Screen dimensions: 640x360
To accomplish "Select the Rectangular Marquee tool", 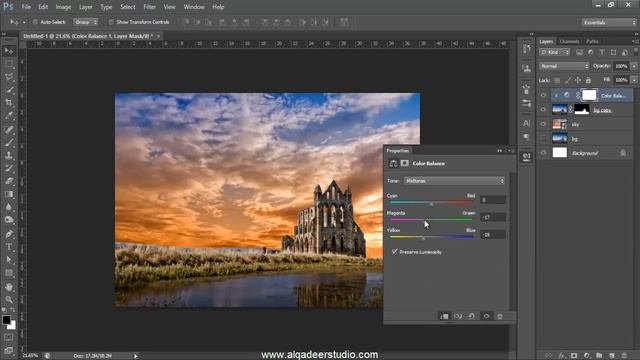I will coord(9,64).
